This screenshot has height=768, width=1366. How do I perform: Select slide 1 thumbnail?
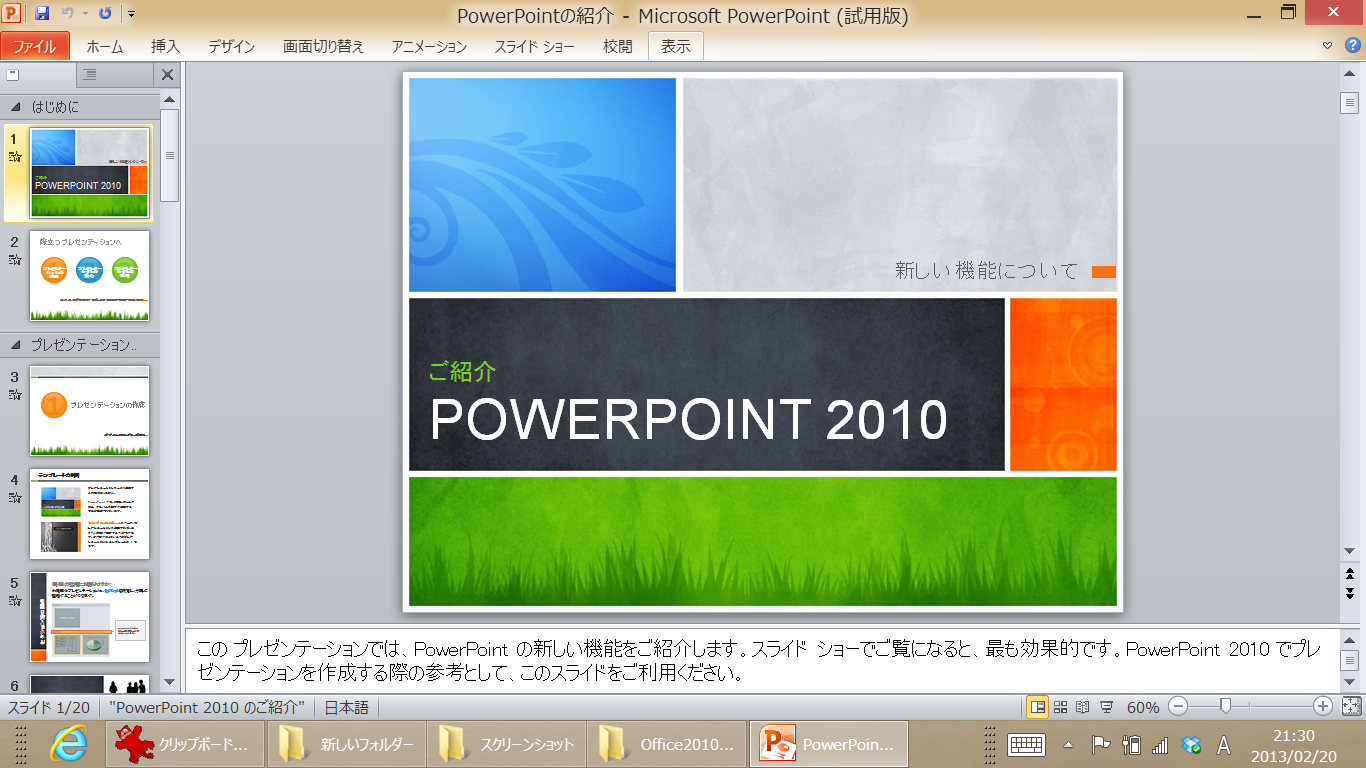point(90,173)
